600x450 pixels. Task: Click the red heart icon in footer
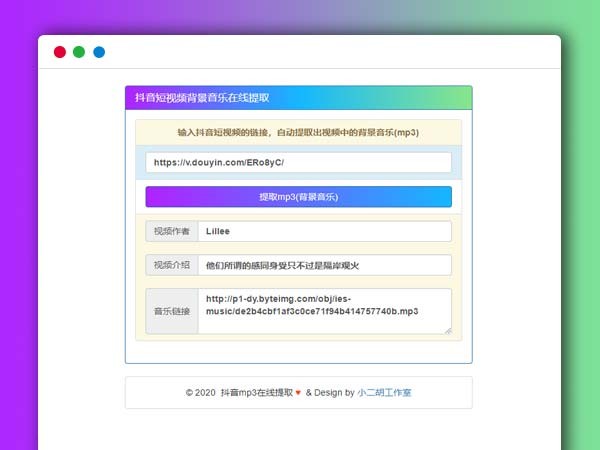point(299,393)
